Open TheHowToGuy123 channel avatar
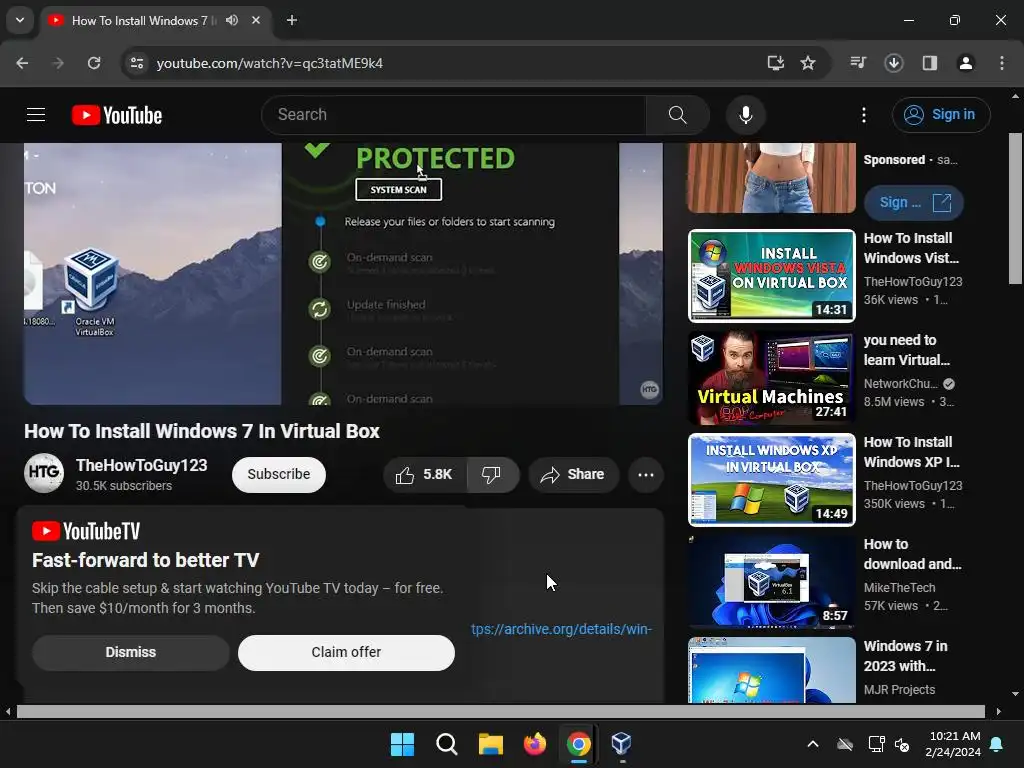1024x768 pixels. tap(44, 473)
